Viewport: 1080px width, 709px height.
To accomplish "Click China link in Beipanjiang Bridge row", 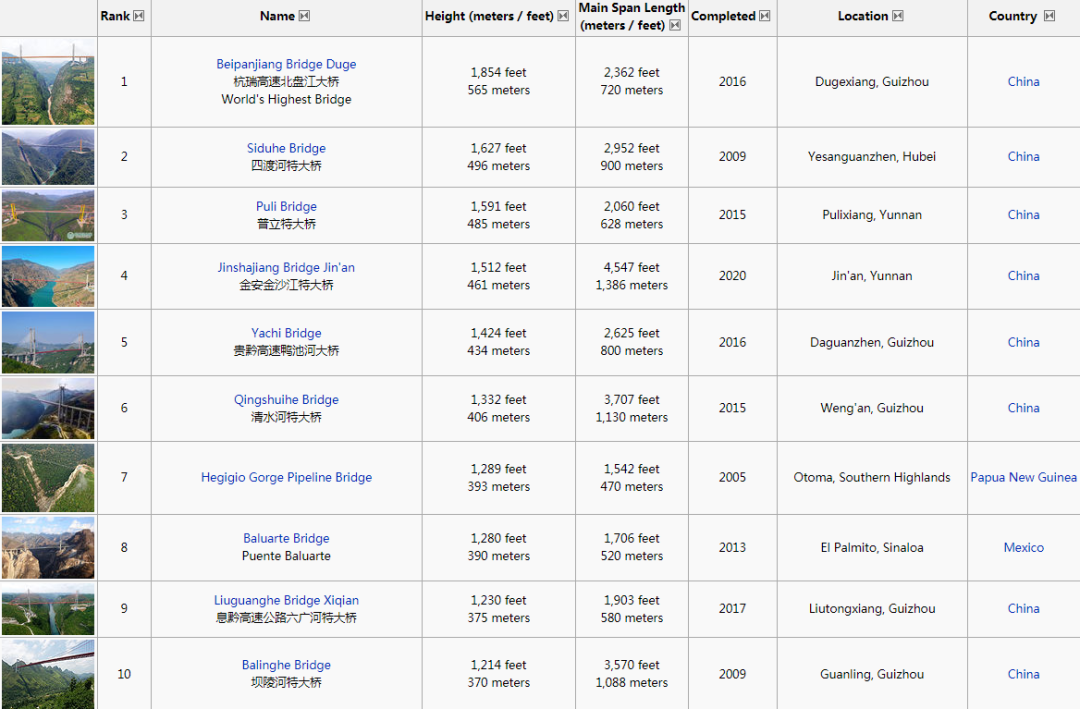I will tap(1024, 81).
